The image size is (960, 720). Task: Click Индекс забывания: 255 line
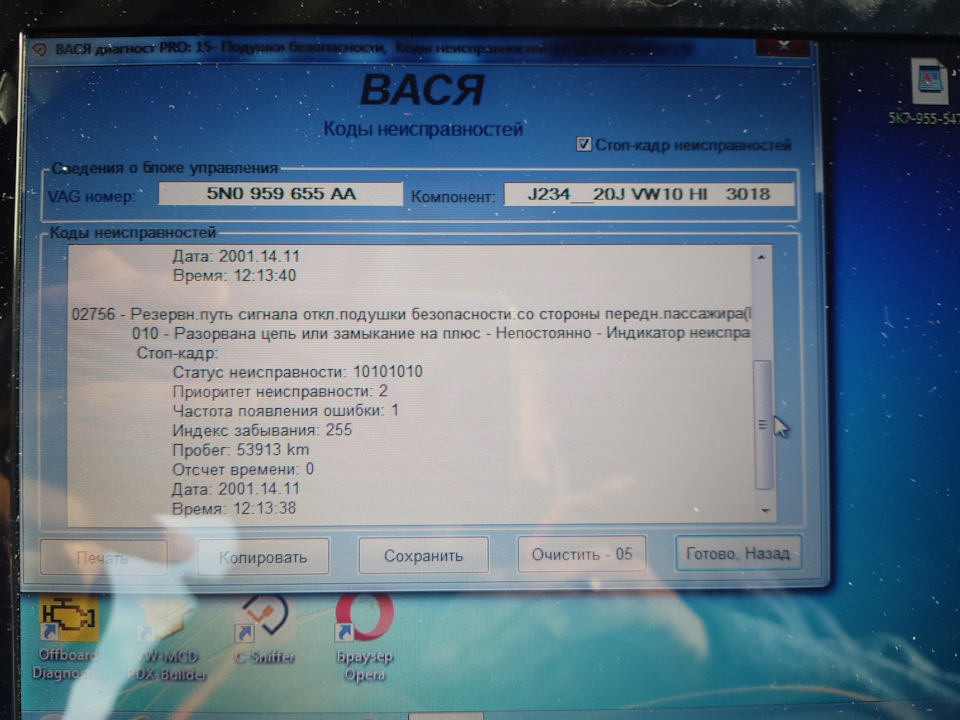262,430
